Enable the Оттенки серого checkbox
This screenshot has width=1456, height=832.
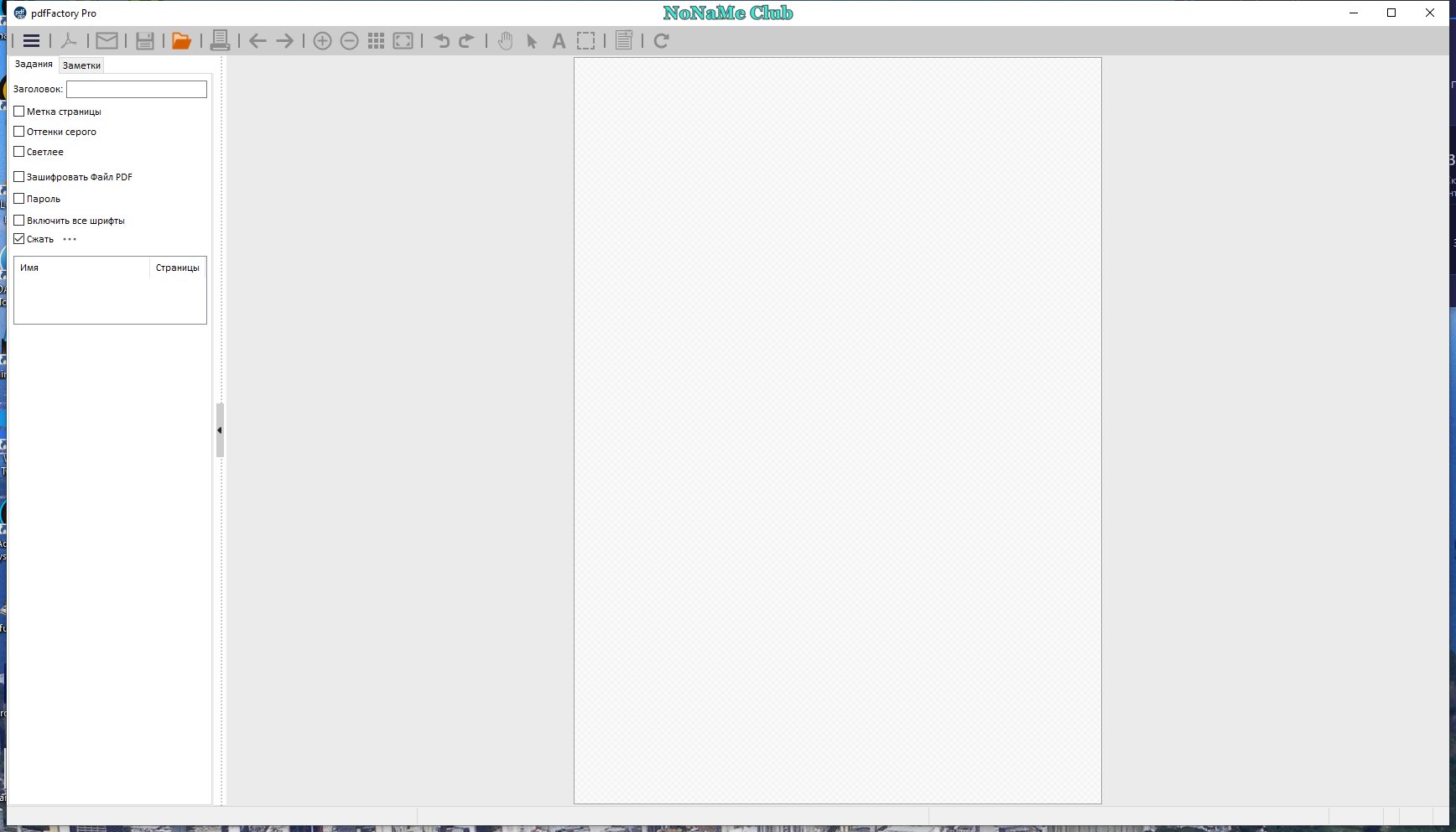tap(19, 132)
